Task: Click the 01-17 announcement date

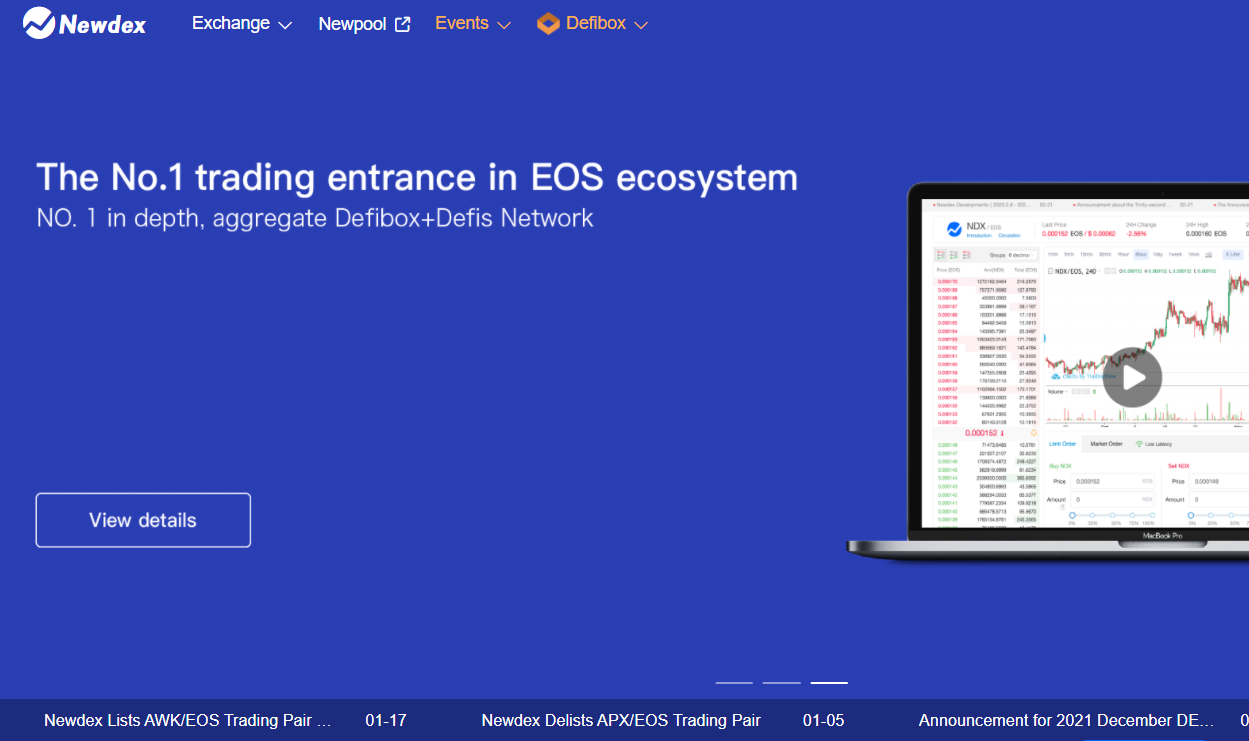Action: (386, 720)
